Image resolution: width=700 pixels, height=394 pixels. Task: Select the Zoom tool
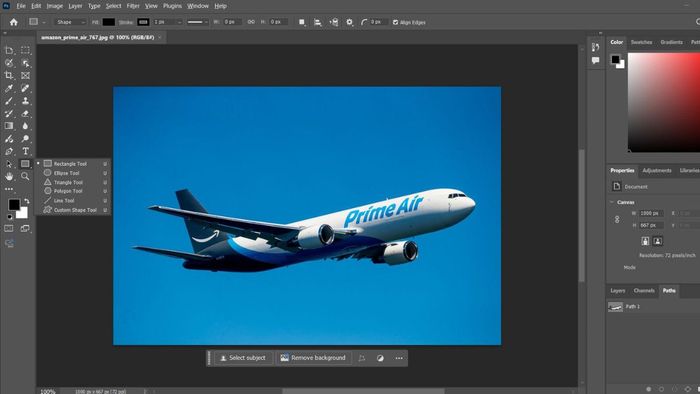pos(25,176)
